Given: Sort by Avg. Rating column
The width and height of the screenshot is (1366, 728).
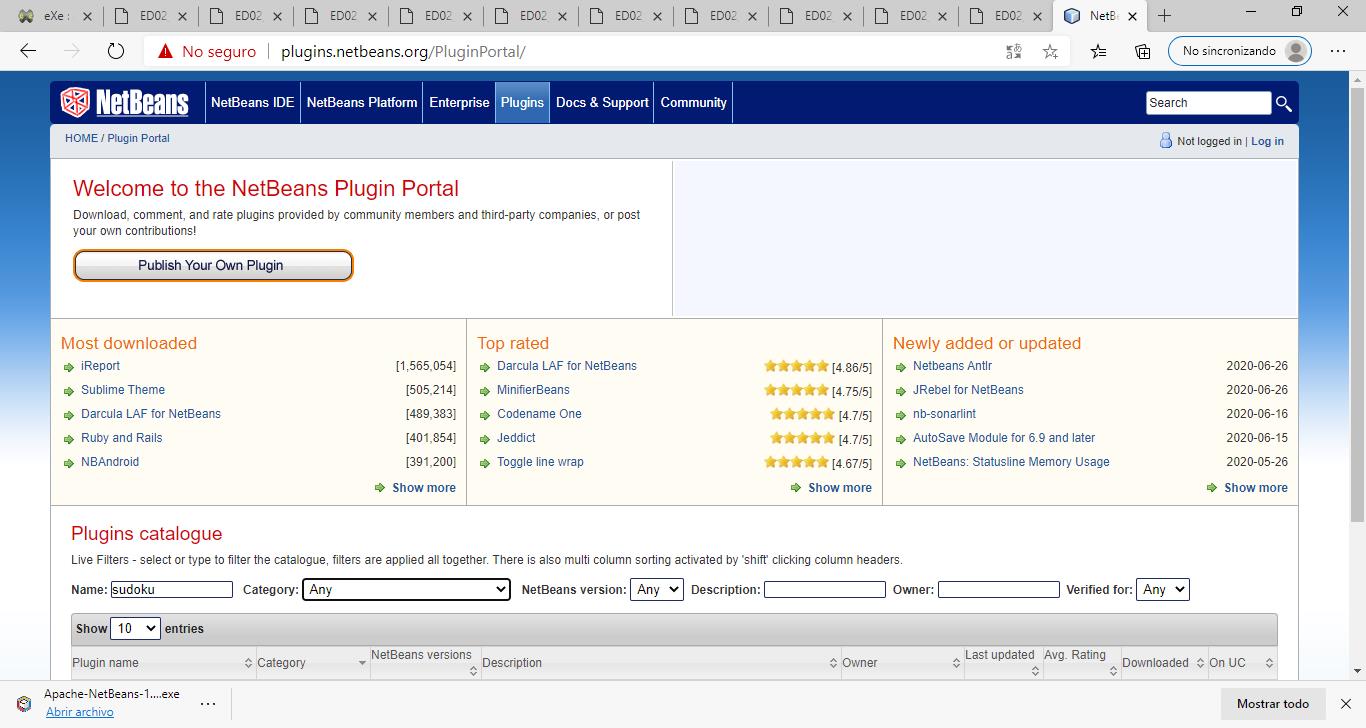Looking at the screenshot, I should [1080, 663].
